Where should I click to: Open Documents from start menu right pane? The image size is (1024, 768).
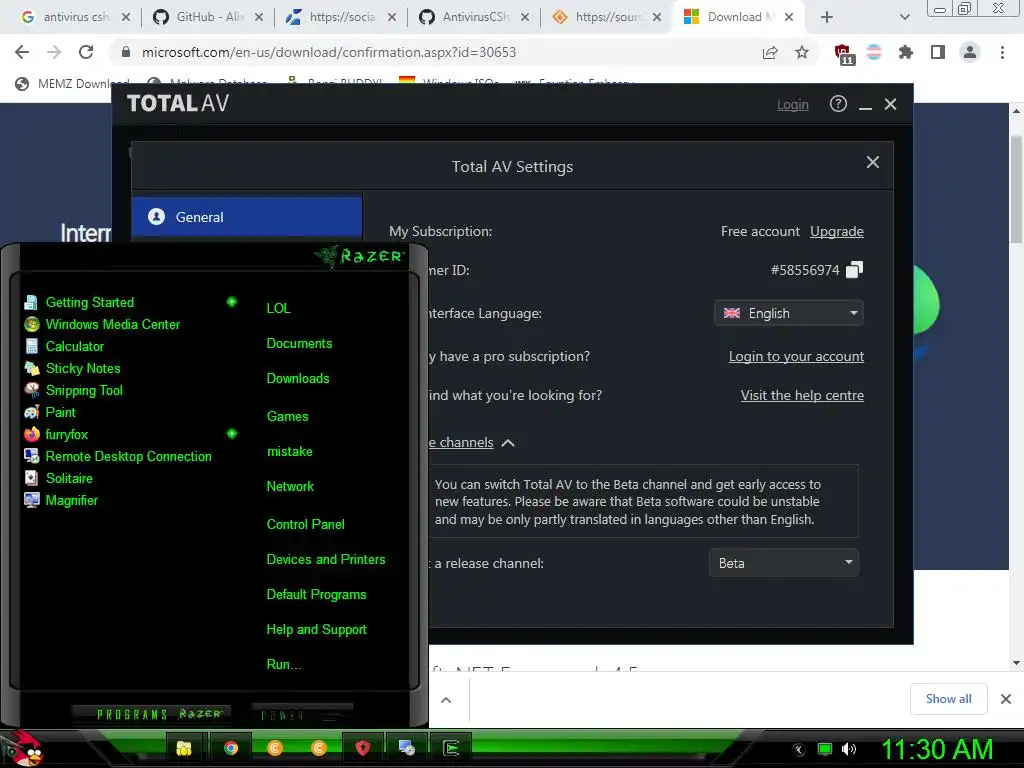click(x=299, y=344)
